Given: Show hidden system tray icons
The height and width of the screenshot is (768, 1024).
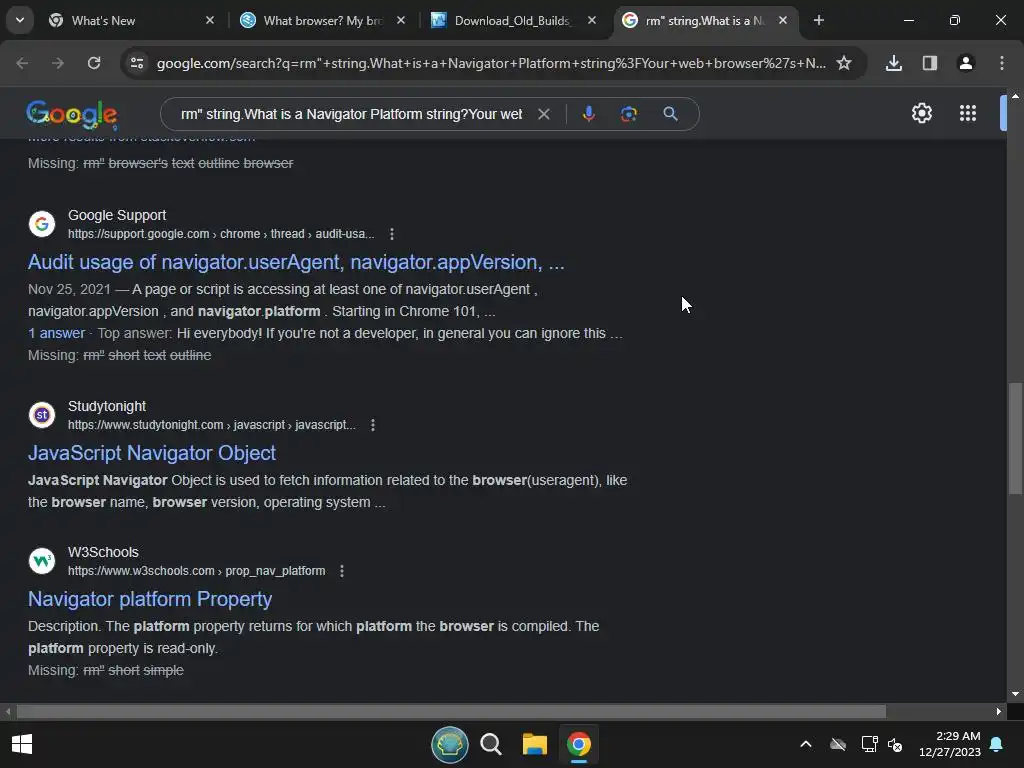Looking at the screenshot, I should (806, 744).
